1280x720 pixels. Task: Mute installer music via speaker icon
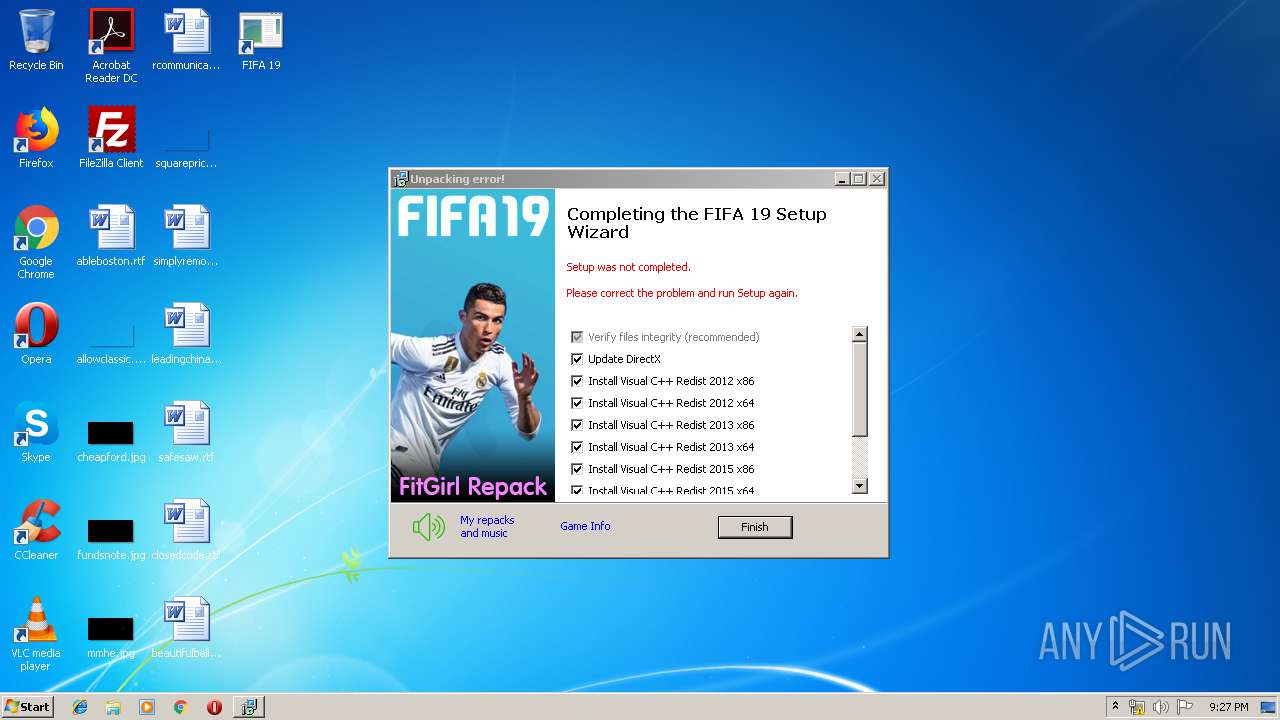coord(429,526)
